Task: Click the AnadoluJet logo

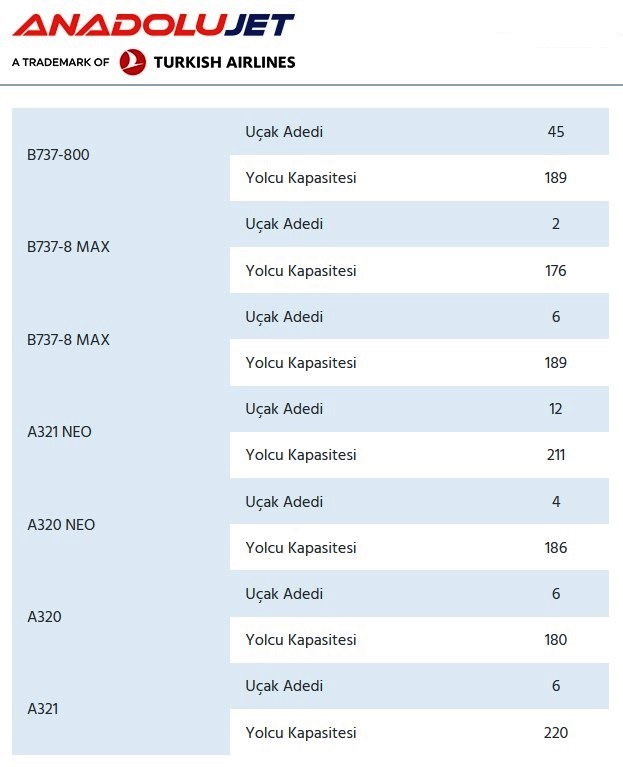Action: tap(154, 24)
